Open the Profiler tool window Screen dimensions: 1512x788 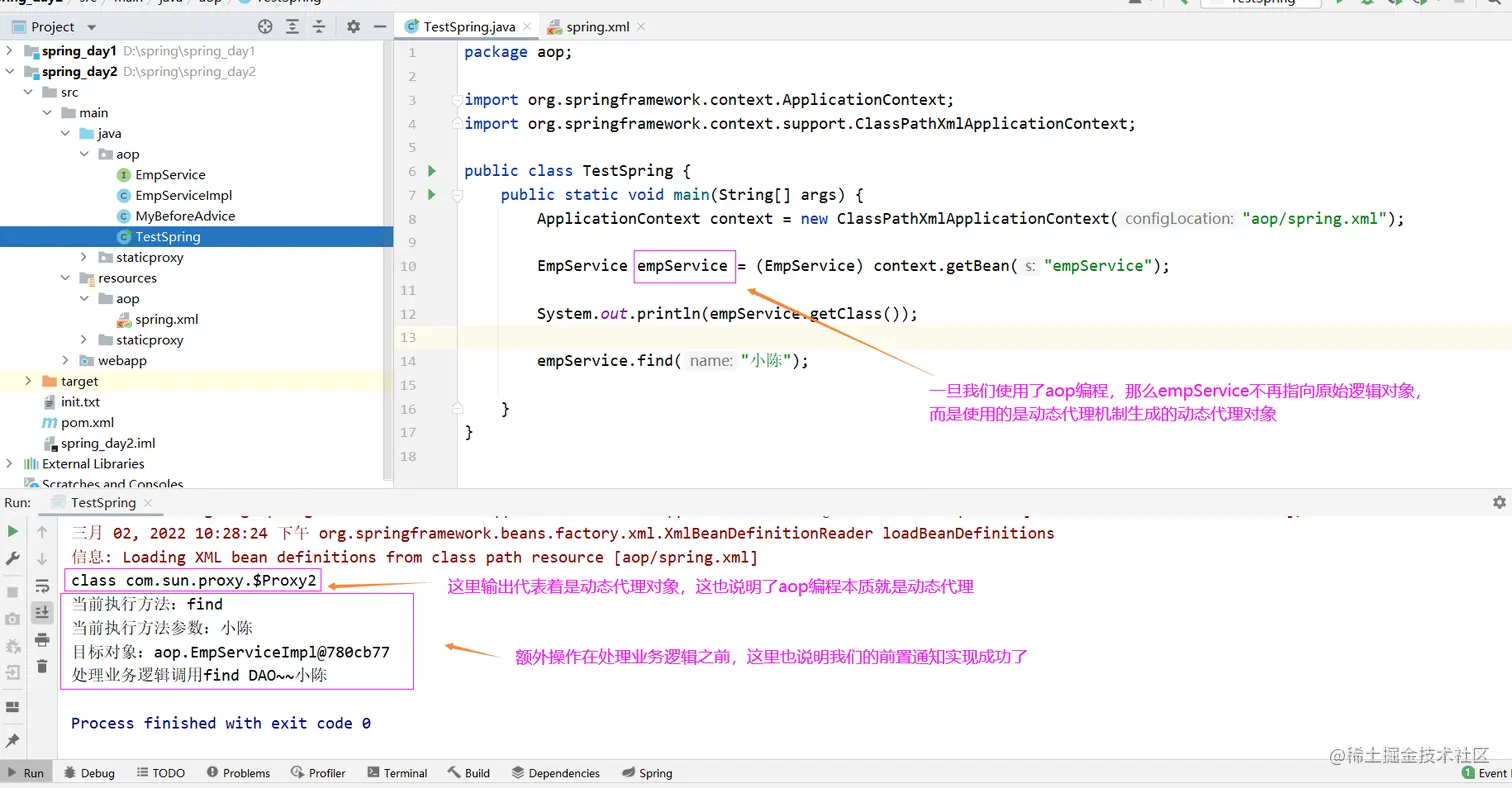(318, 773)
